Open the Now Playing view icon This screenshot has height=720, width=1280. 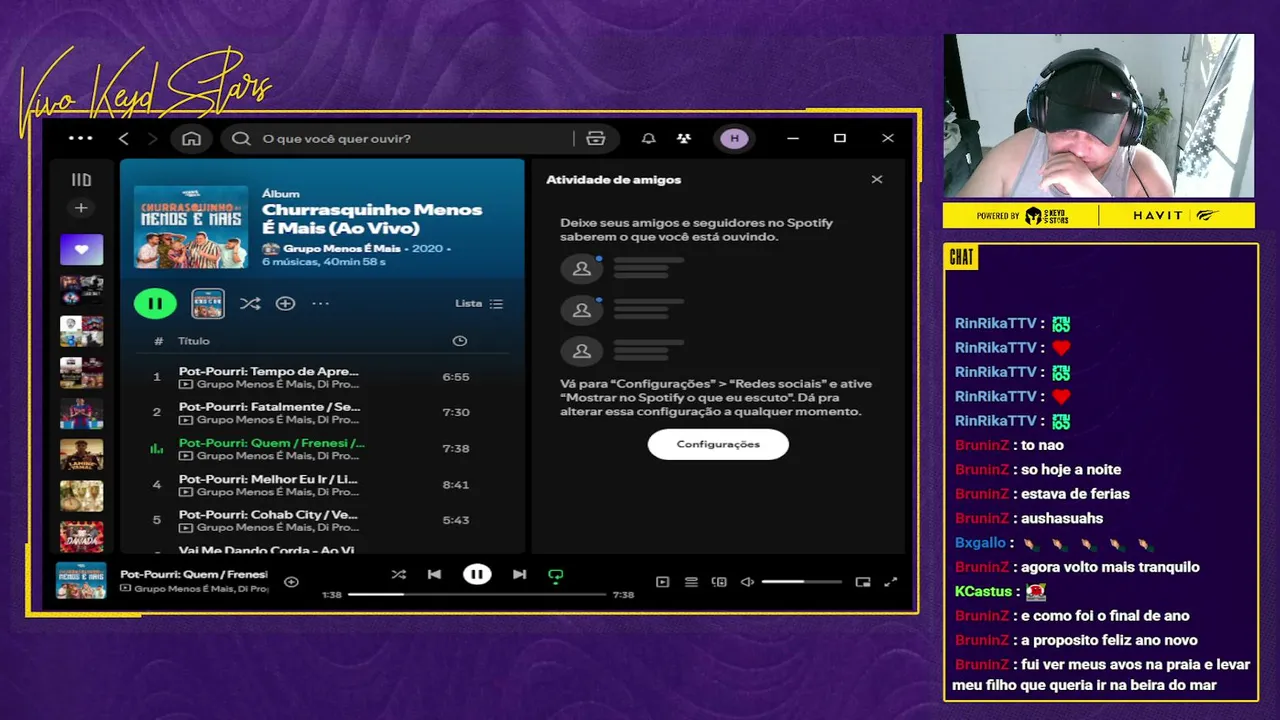[x=662, y=582]
